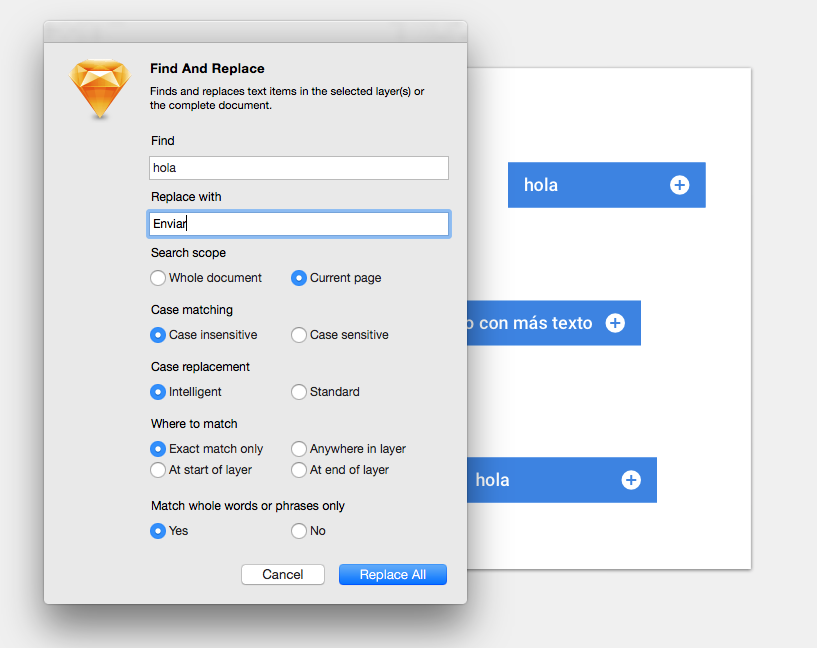Set match whole words to 'No'
817x648 pixels.
pyautogui.click(x=299, y=531)
